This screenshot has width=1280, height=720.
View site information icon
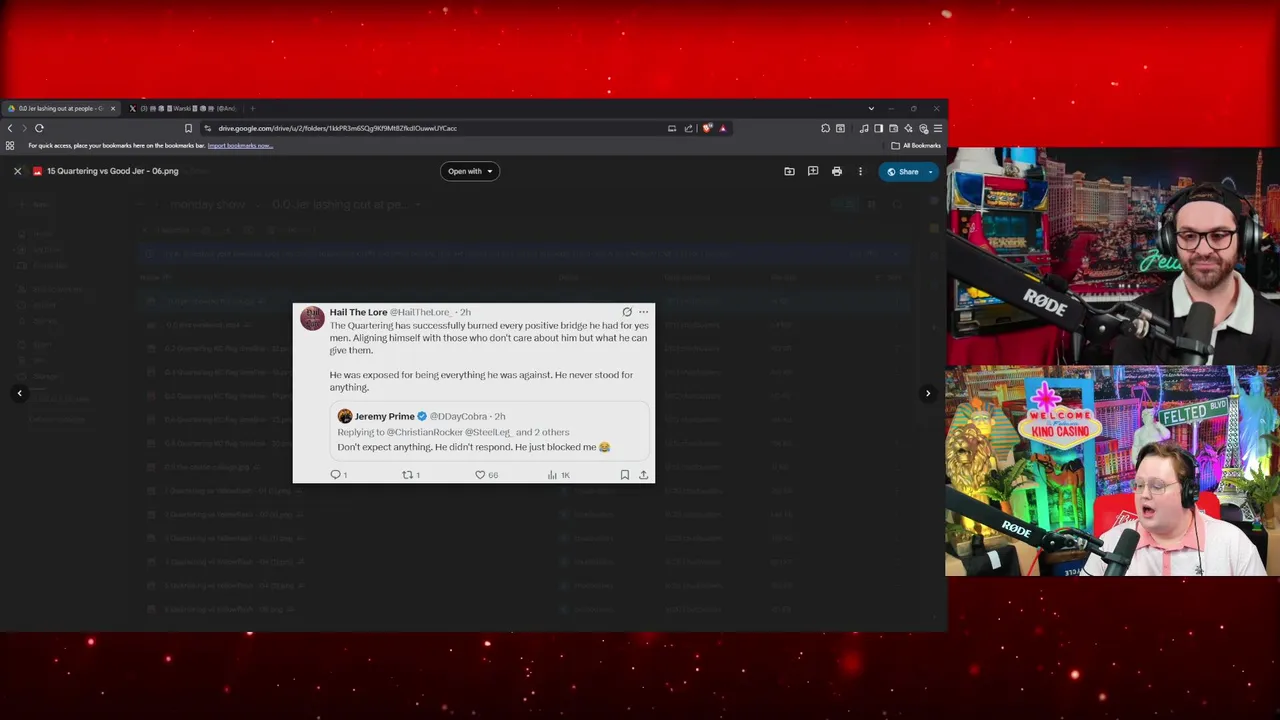[208, 128]
